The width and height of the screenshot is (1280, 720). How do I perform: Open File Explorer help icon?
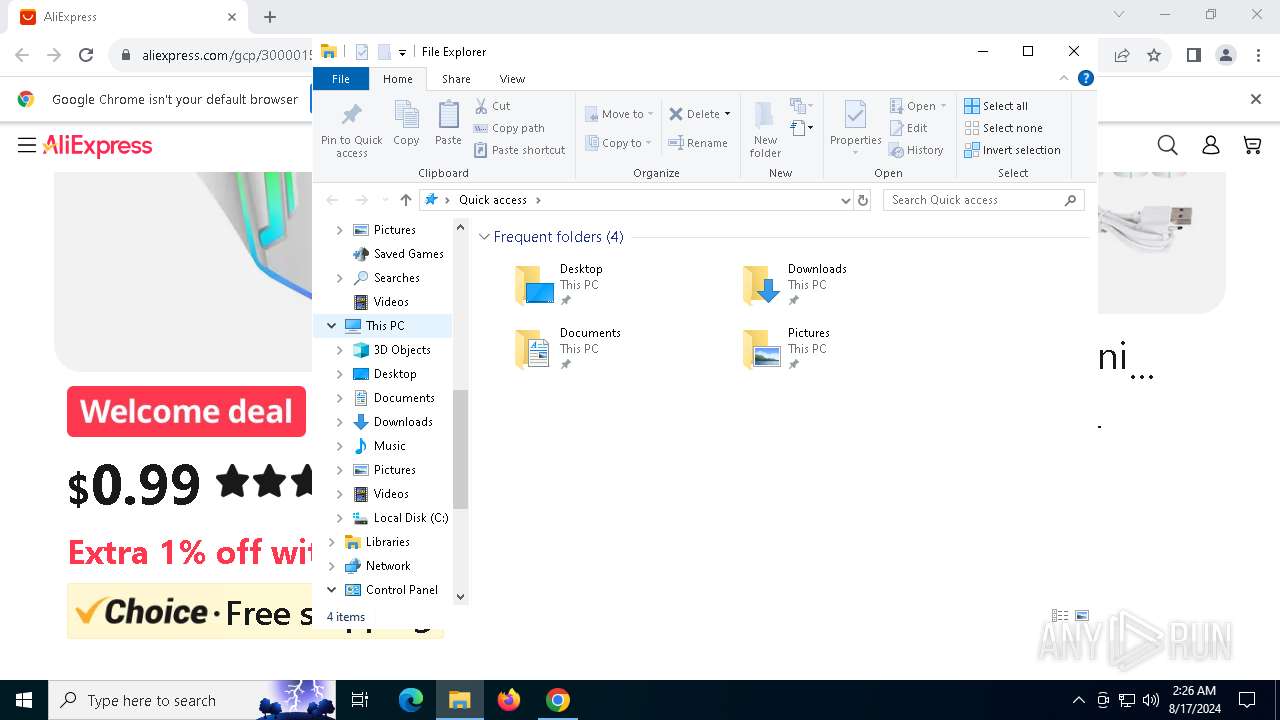1086,78
